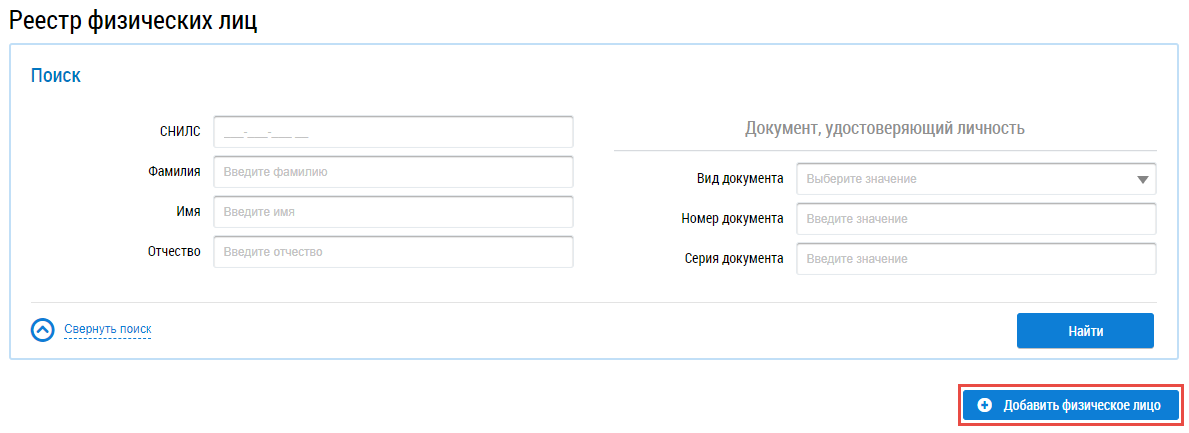Image resolution: width=1189 pixels, height=433 pixels.
Task: Focus the Введите отчество field
Action: pyautogui.click(x=393, y=252)
